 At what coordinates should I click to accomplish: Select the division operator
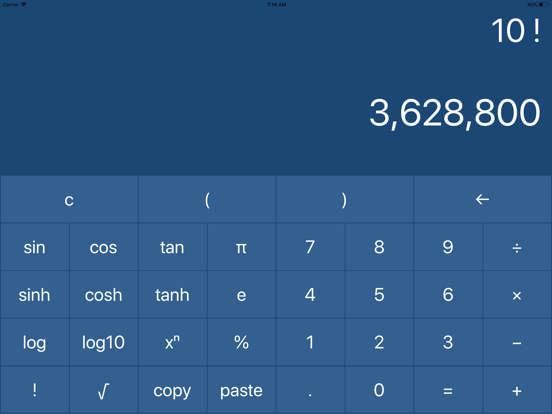pyautogui.click(x=517, y=247)
